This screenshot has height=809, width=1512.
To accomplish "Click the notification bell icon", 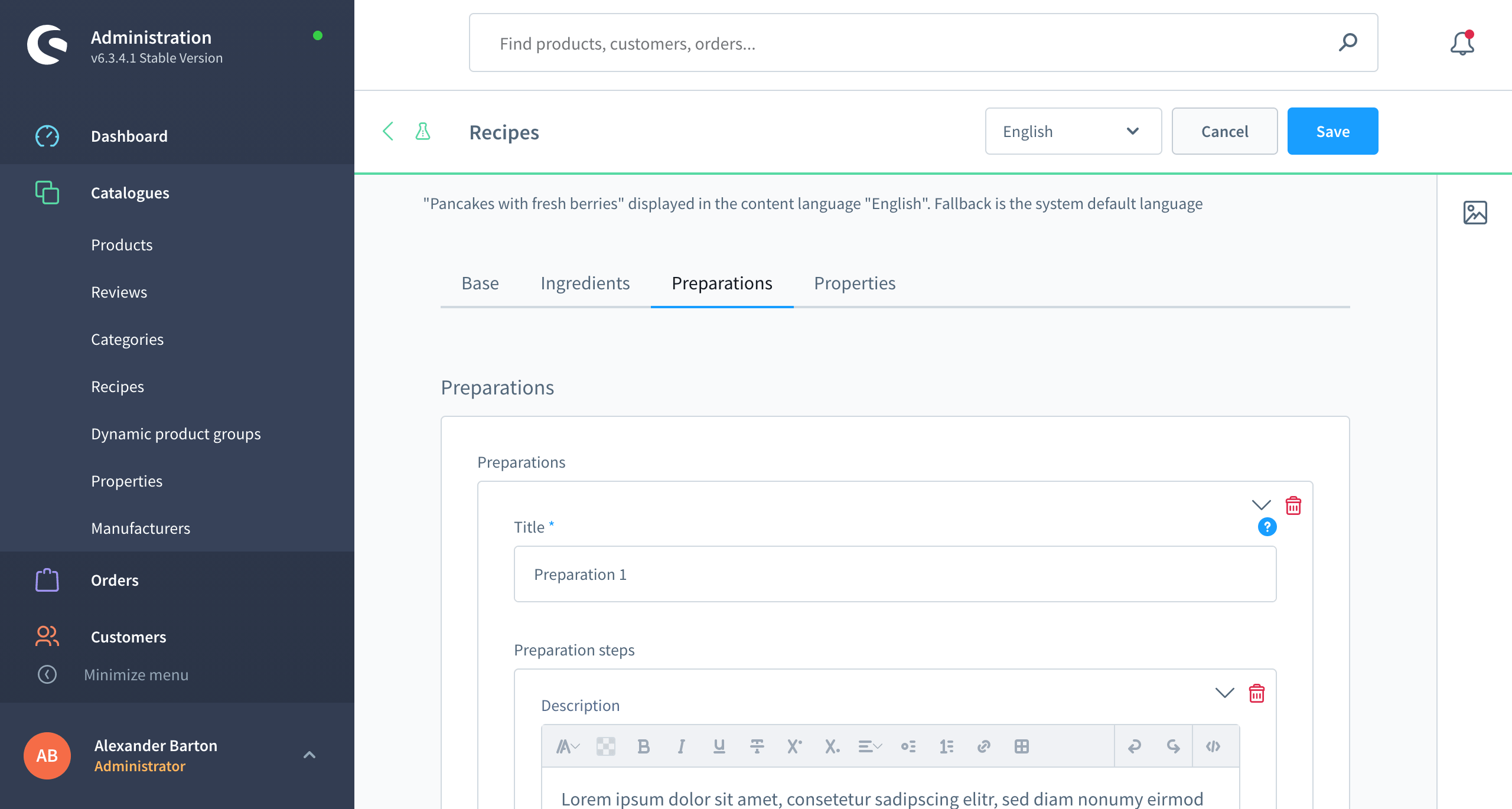I will coord(1462,44).
